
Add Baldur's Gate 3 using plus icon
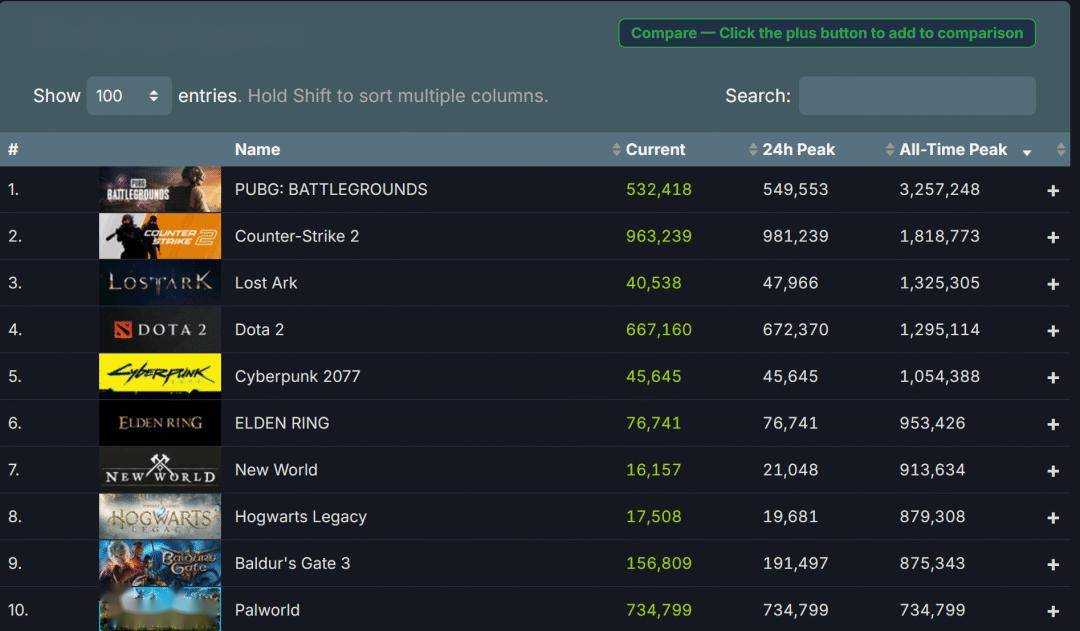pos(1052,564)
